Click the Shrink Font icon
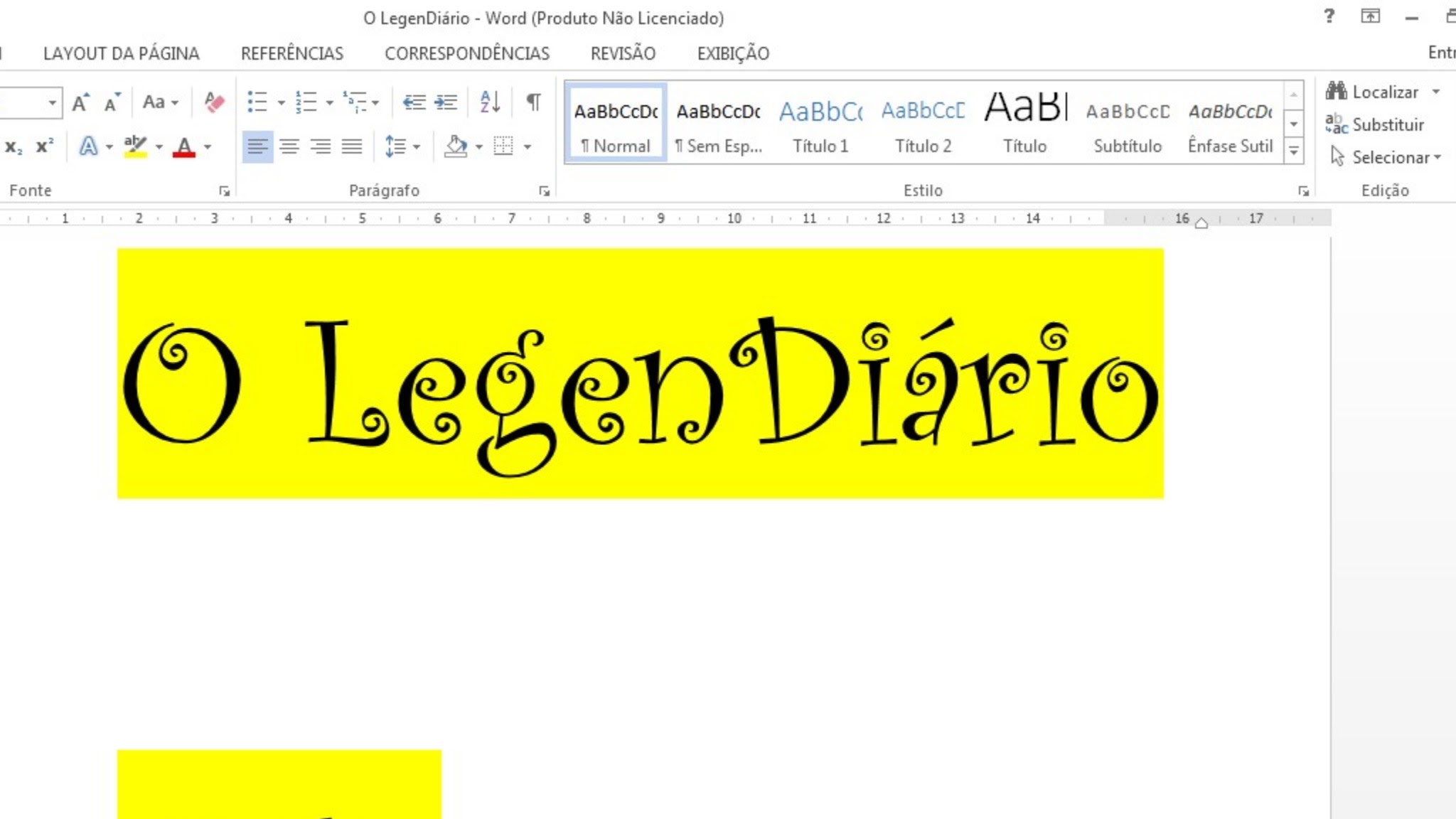Viewport: 1456px width, 819px height. [112, 102]
